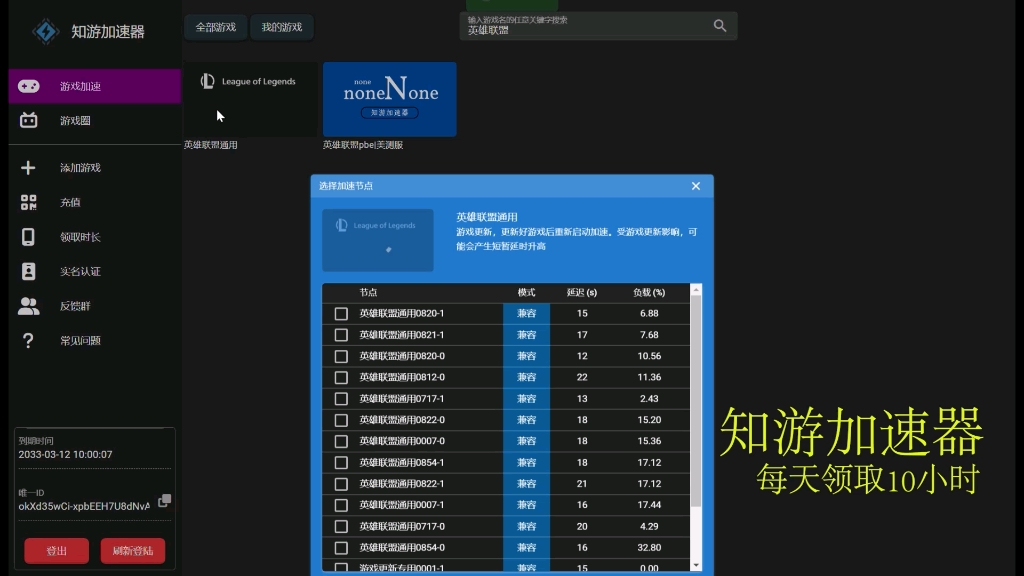Check the box for 英雄联盟通用0820-1
Image resolution: width=1024 pixels, height=576 pixels.
[x=341, y=313]
